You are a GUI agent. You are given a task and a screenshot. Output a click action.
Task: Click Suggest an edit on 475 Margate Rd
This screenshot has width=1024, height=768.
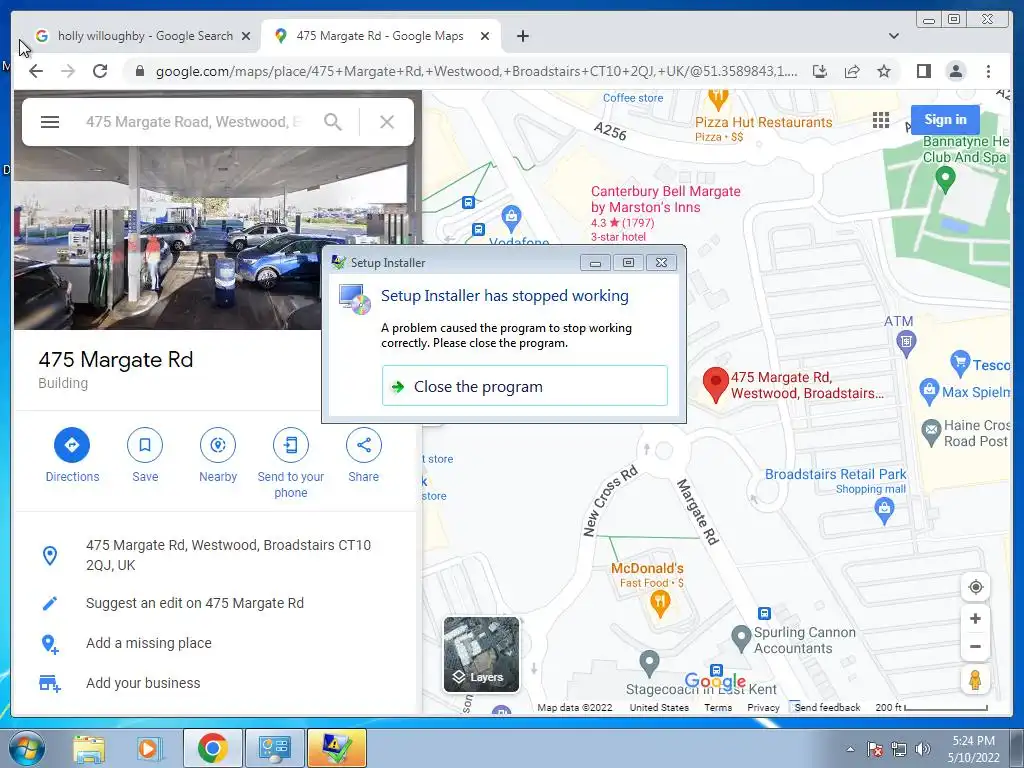pos(195,603)
